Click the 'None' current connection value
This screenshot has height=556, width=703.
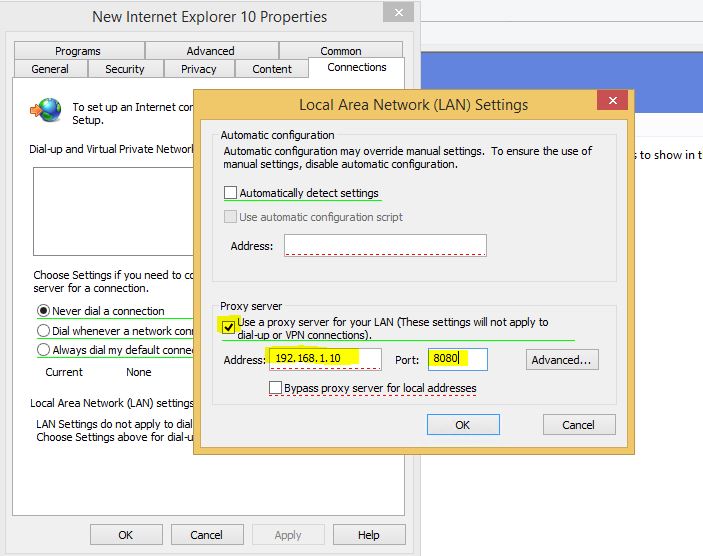click(x=139, y=372)
